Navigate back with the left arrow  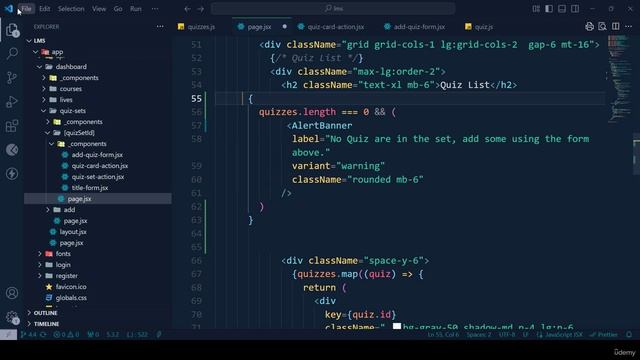pos(187,9)
